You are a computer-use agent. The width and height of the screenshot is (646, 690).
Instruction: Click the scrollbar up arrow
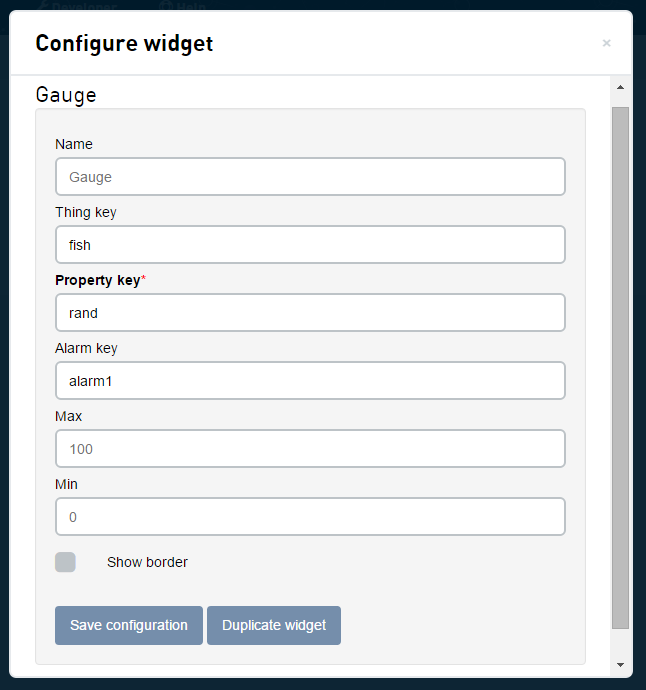pos(620,88)
